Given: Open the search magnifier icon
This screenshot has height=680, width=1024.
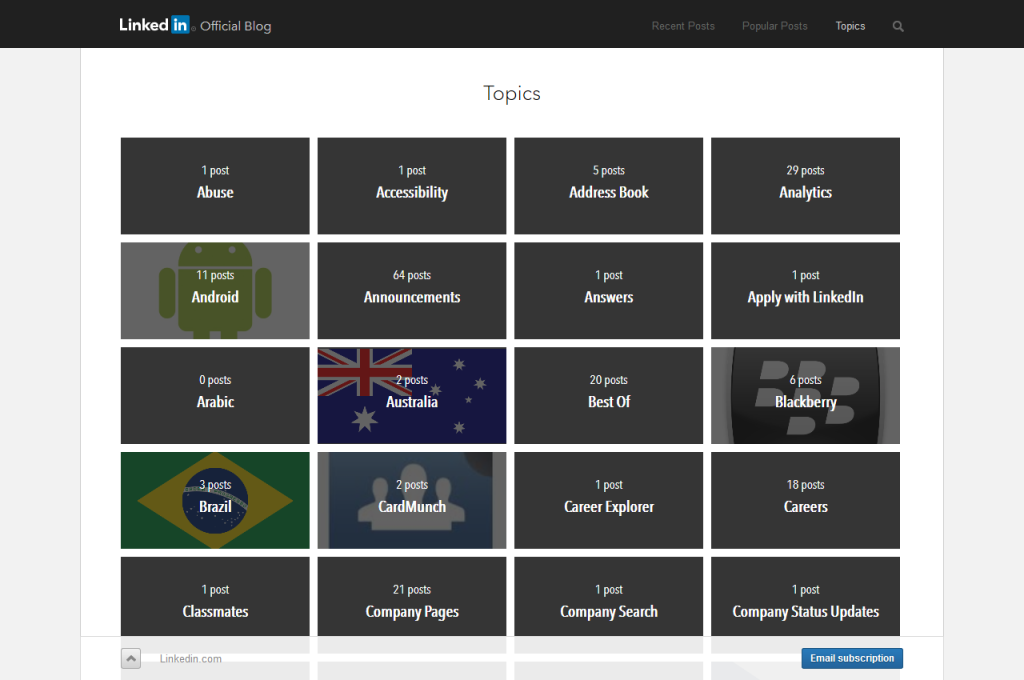Looking at the screenshot, I should [898, 26].
